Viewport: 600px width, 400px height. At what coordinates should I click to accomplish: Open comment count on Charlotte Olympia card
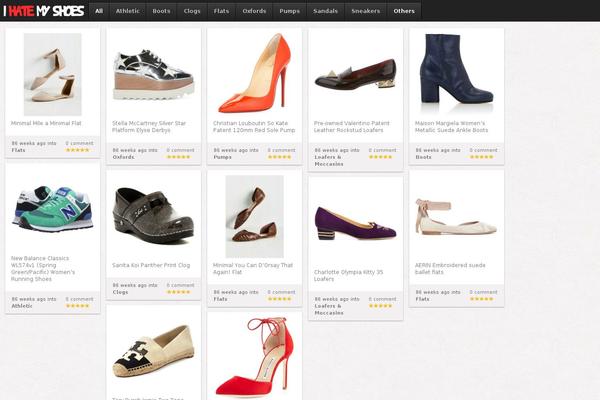pyautogui.click(x=382, y=299)
